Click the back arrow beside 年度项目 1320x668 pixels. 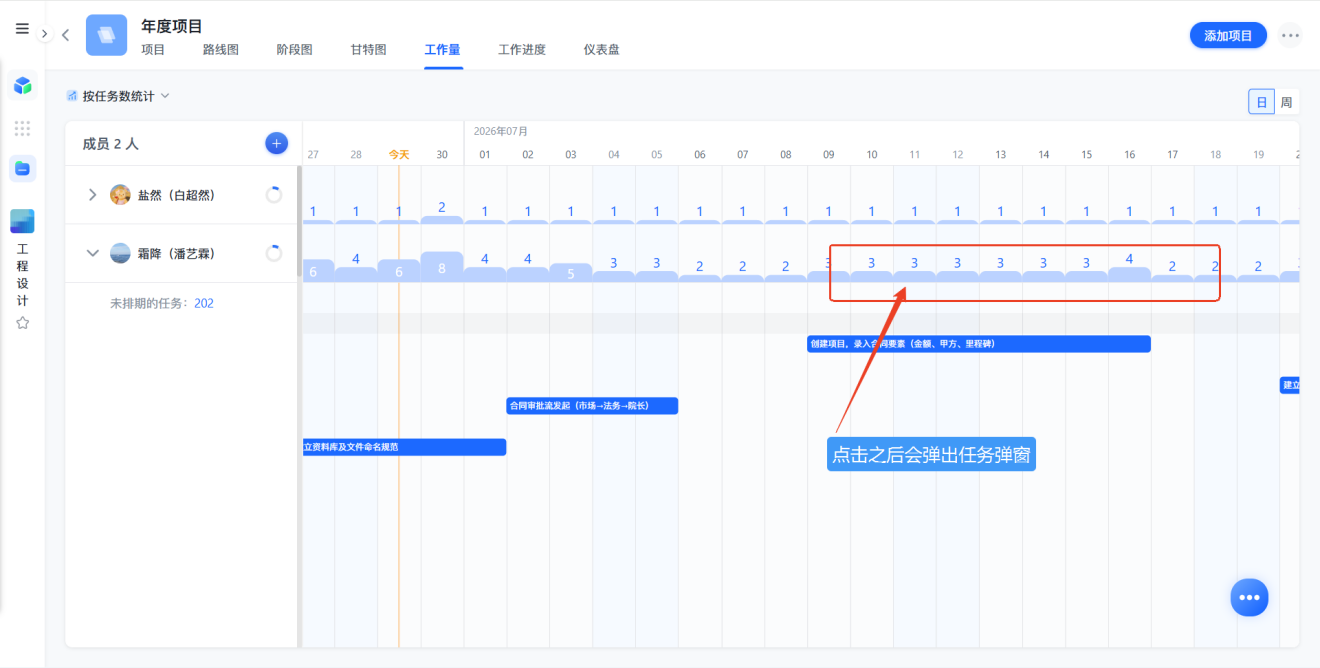click(65, 35)
